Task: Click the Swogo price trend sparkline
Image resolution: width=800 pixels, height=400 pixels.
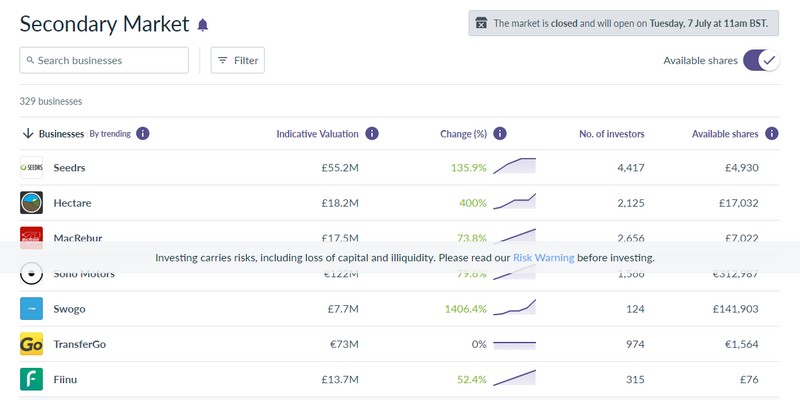Action: (x=514, y=308)
